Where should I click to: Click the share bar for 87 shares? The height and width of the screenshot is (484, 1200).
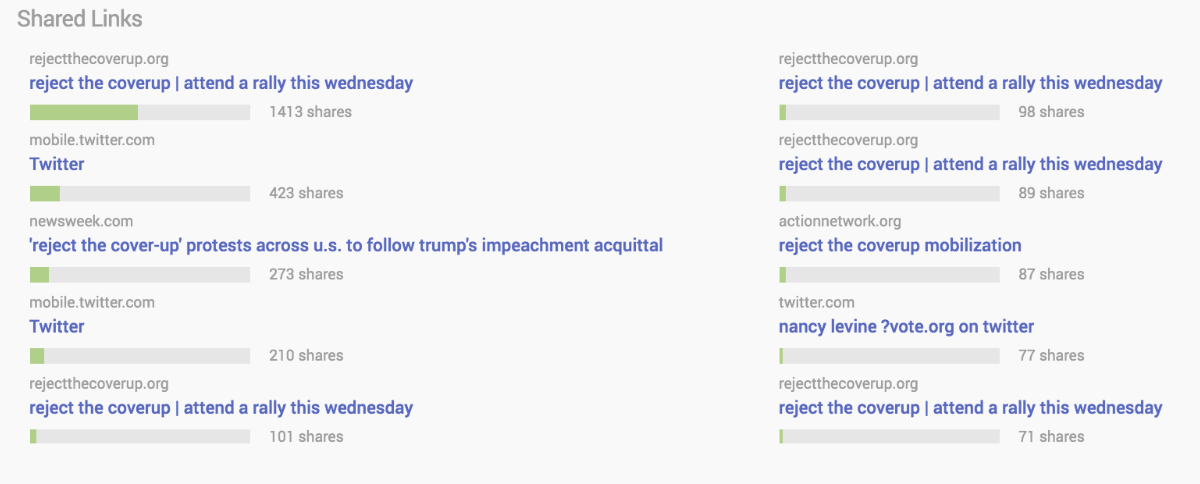click(x=889, y=274)
